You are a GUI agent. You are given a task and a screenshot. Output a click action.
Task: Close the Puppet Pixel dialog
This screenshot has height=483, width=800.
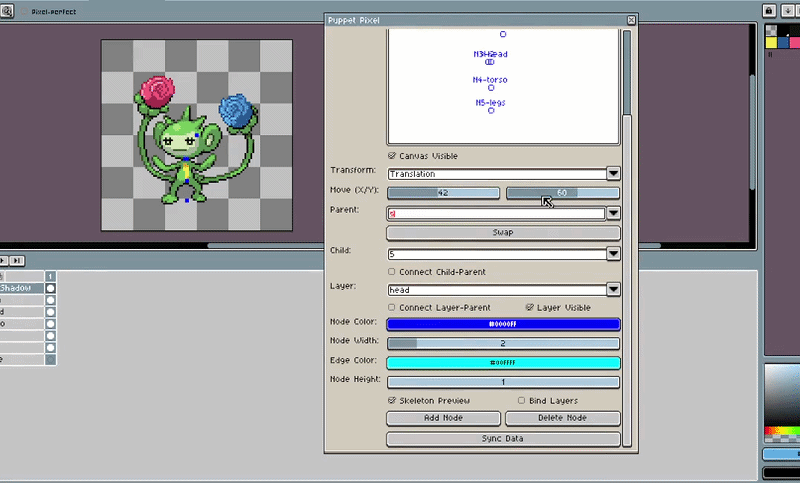(x=631, y=20)
